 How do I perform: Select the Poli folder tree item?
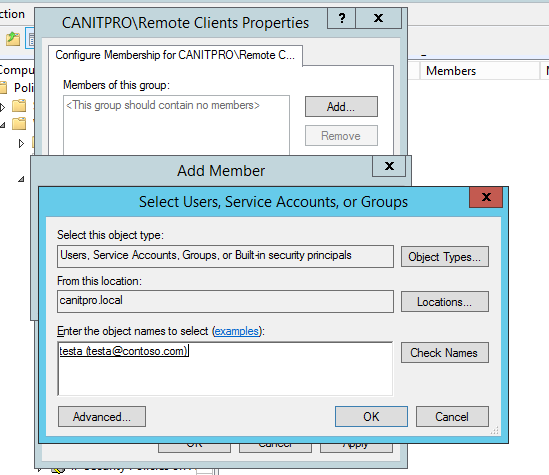tap(23, 88)
